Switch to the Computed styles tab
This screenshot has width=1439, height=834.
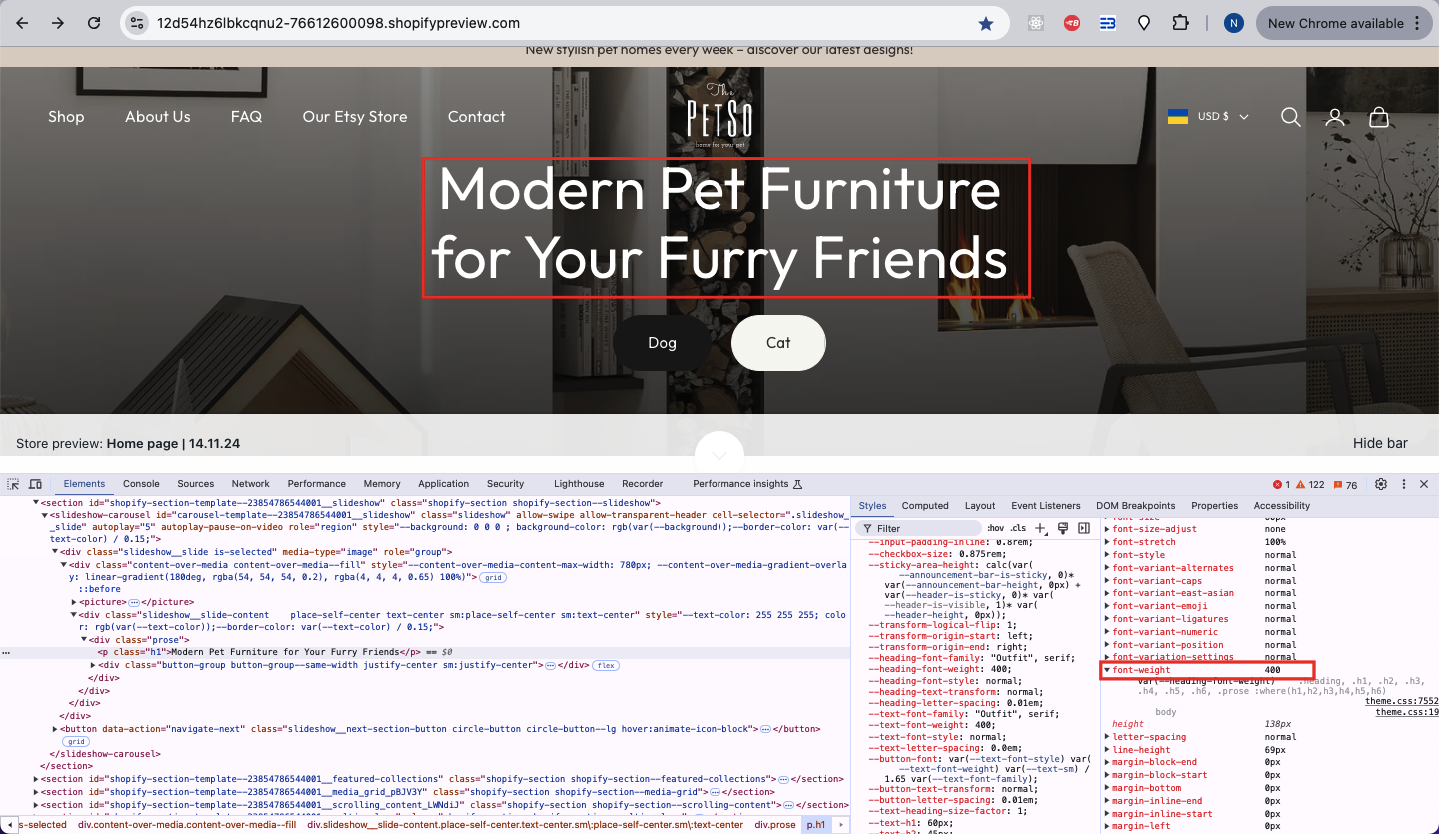[925, 506]
